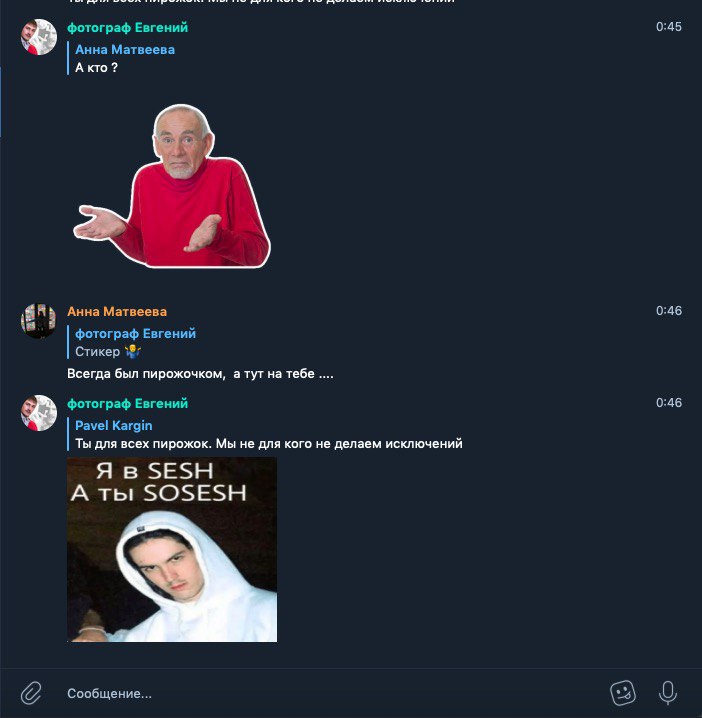Open the 'Я в SESH' meme image
This screenshot has width=702, height=718.
(x=172, y=549)
